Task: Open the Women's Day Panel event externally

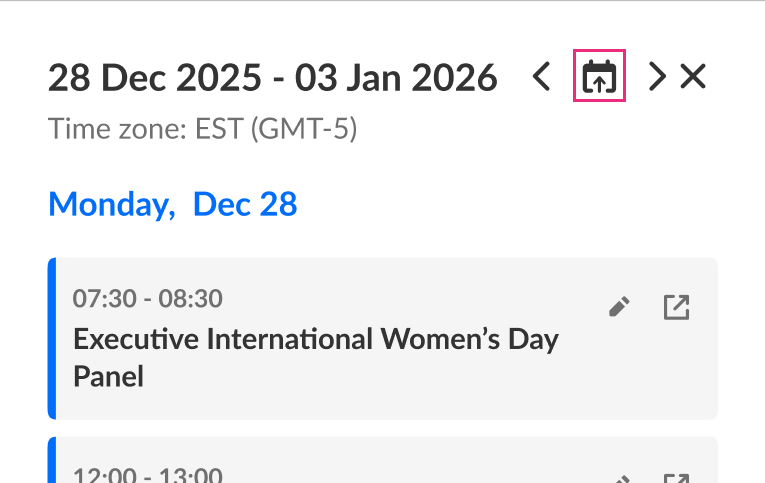Action: (x=677, y=308)
